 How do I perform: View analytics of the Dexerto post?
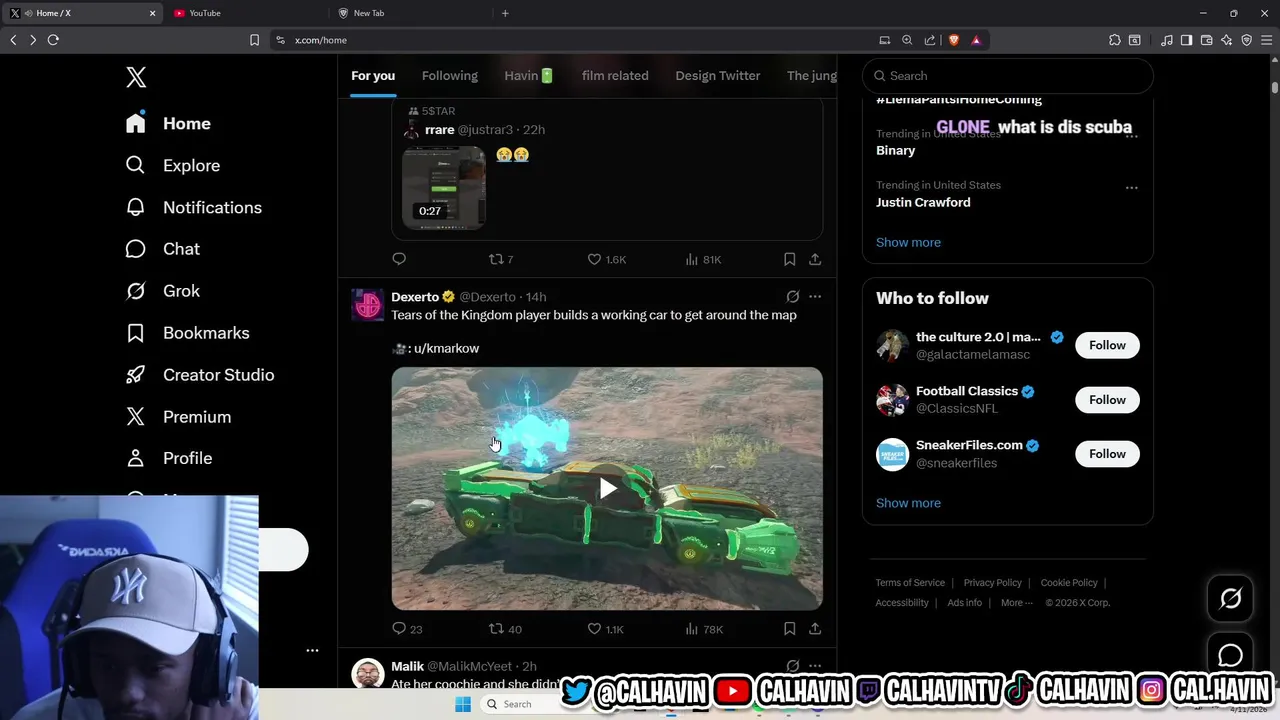704,629
